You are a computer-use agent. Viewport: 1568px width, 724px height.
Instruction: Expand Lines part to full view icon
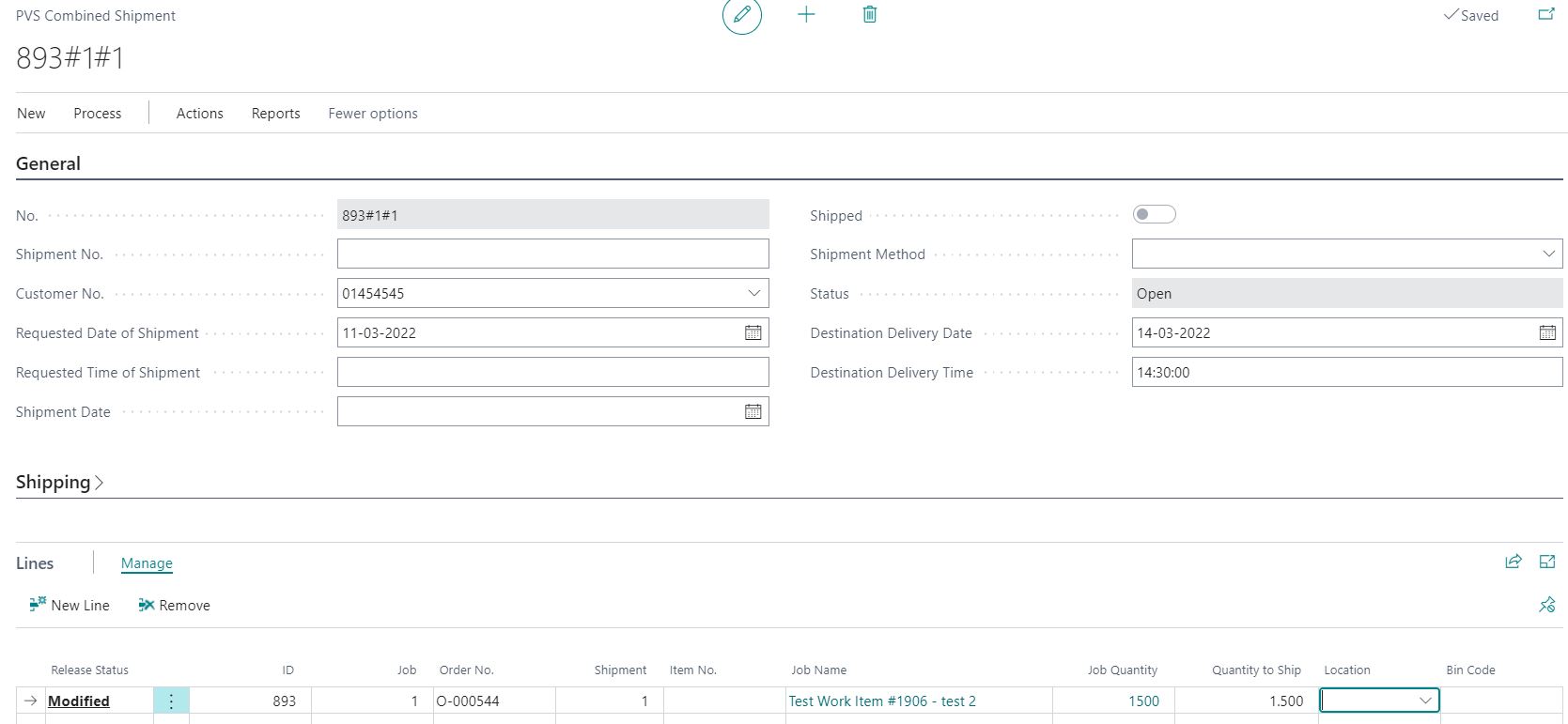coord(1547,562)
